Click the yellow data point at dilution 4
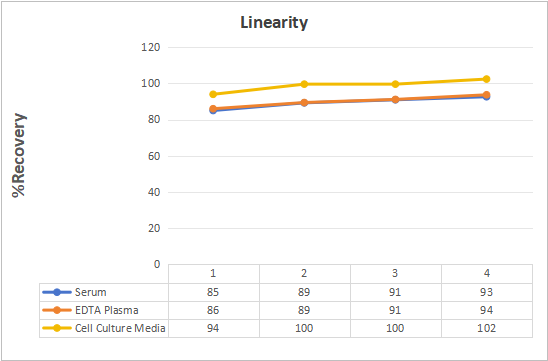548x361 pixels. pos(486,79)
